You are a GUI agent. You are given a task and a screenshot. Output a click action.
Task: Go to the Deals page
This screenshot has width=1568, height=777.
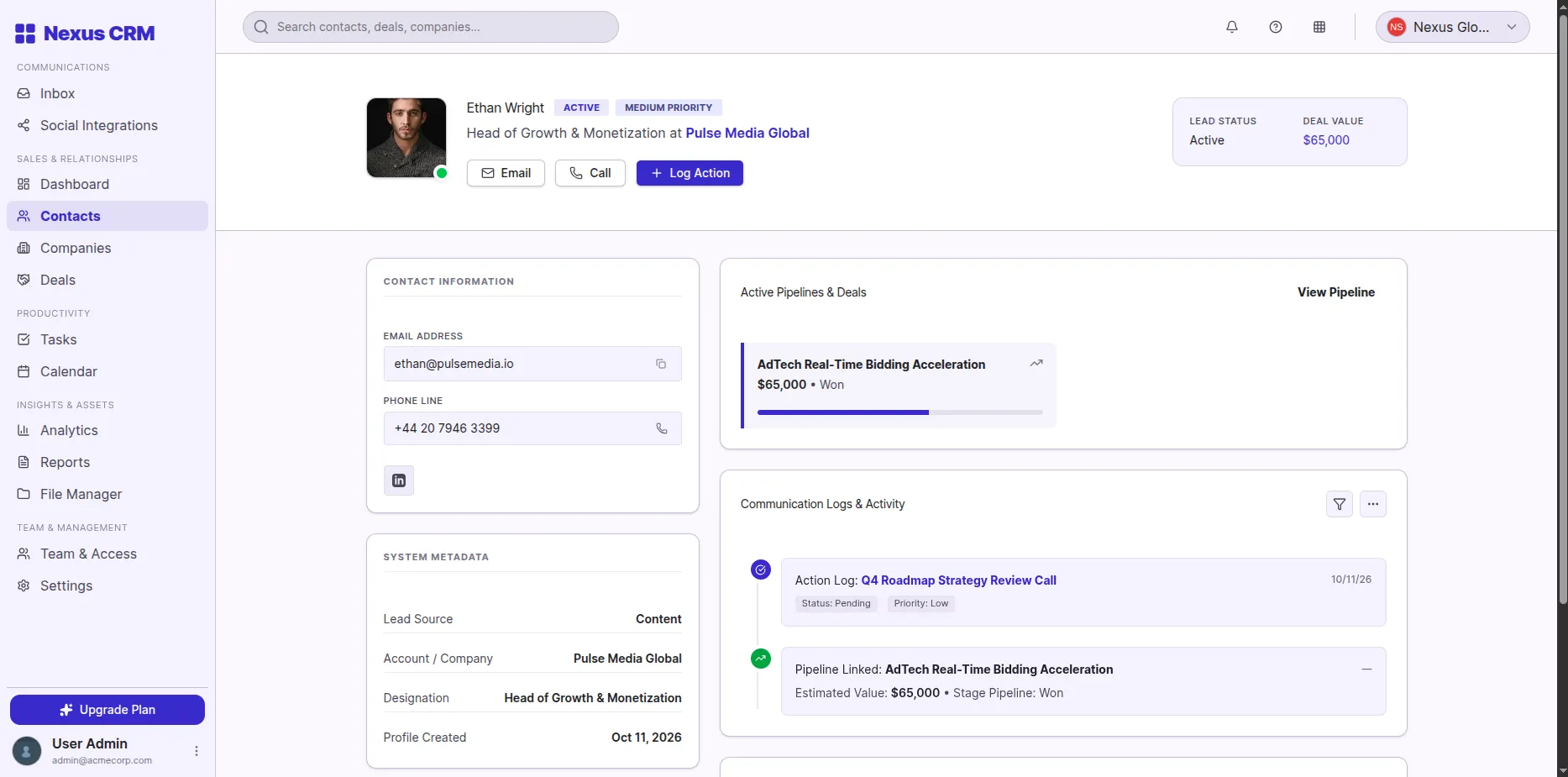click(x=108, y=280)
